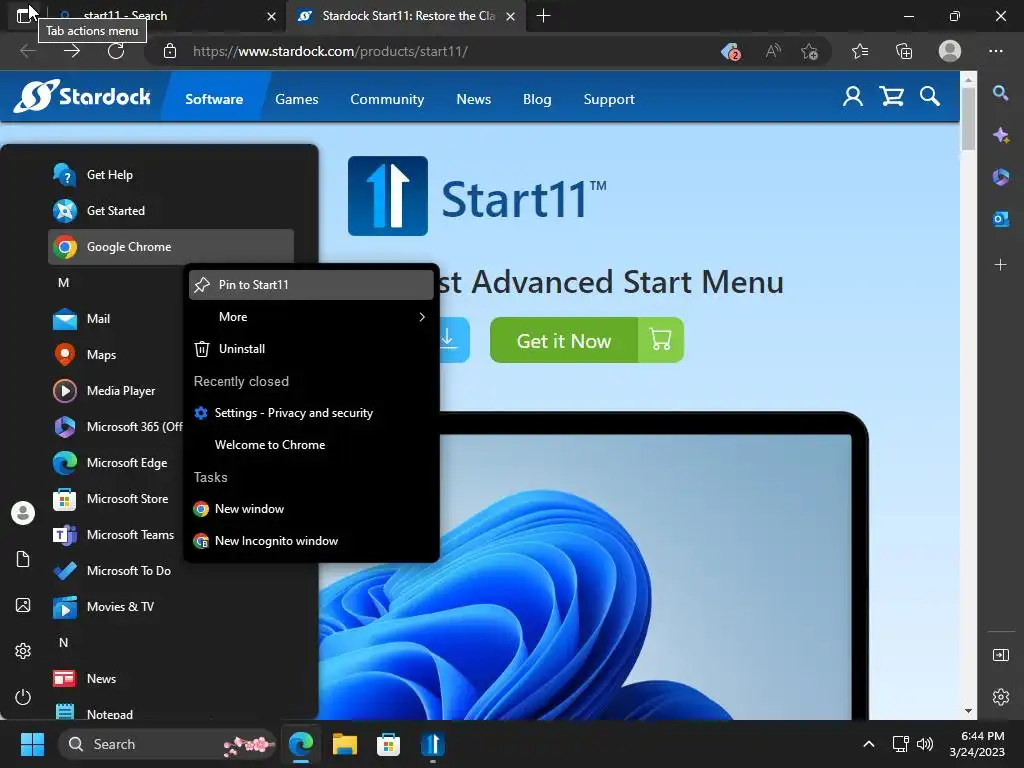Image resolution: width=1024 pixels, height=768 pixels.
Task: Select Pin to Start11 menu entry
Action: [311, 285]
